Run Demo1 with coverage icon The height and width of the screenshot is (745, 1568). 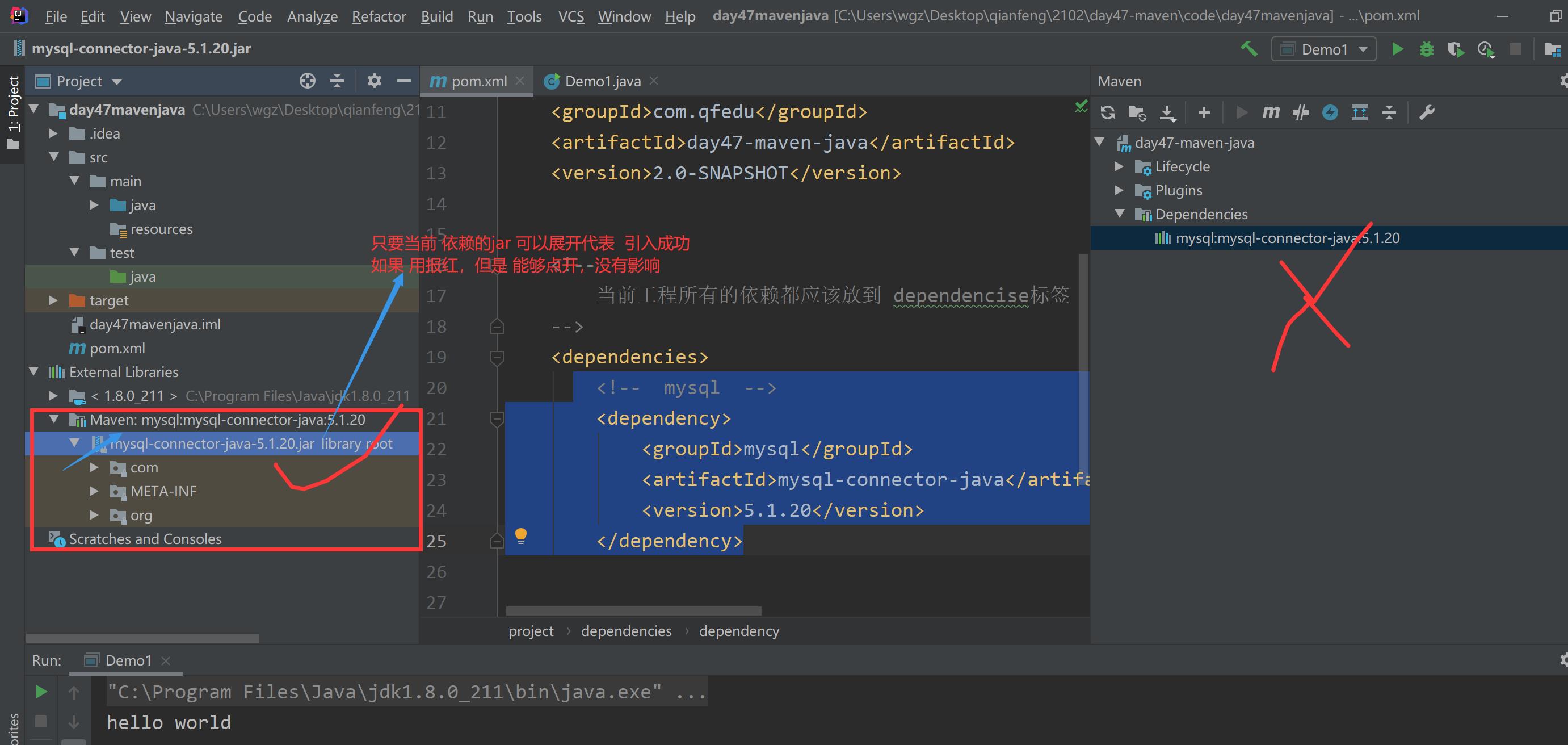[1456, 49]
